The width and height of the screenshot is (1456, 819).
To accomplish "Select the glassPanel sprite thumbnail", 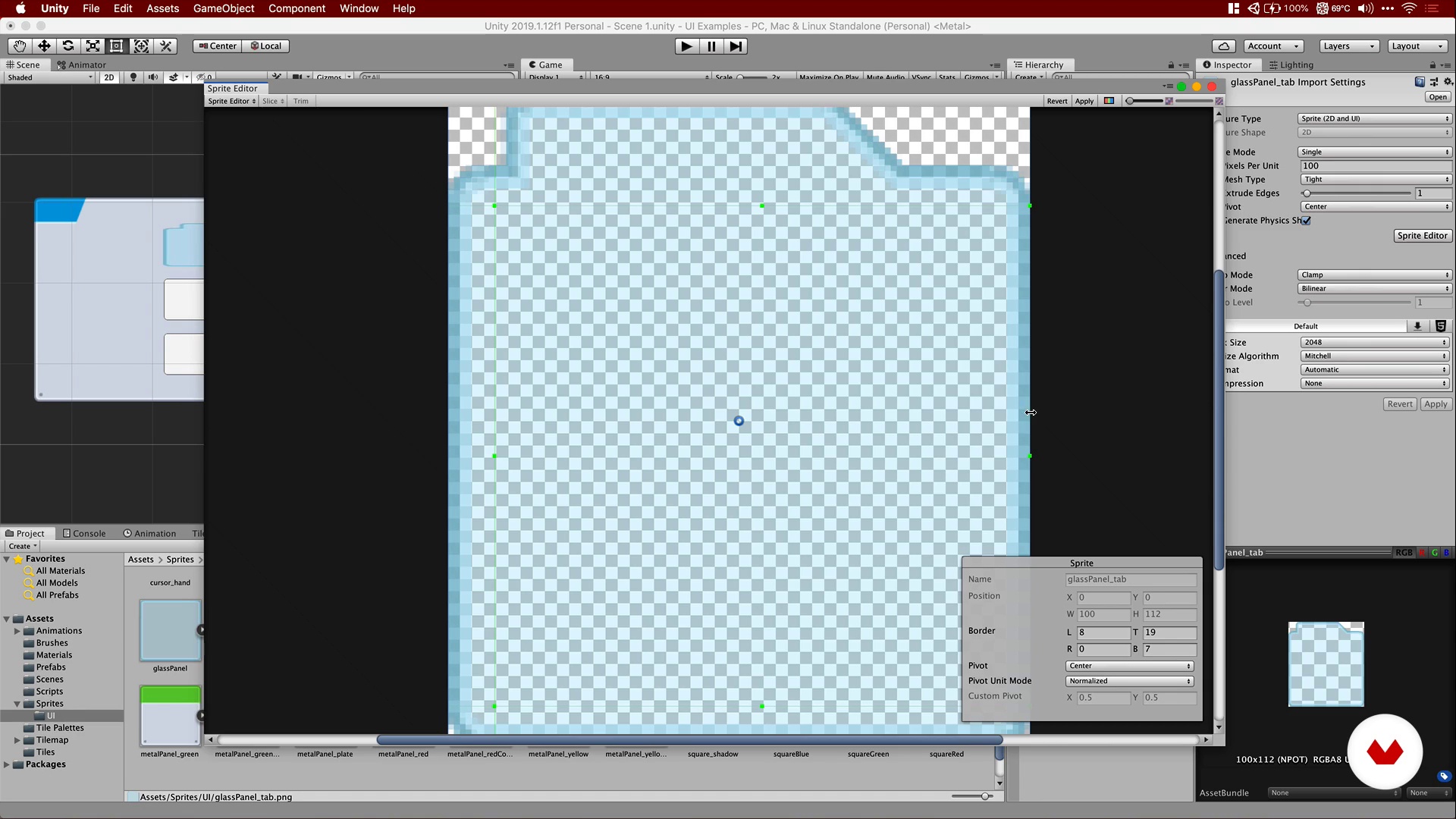I will coord(170,631).
